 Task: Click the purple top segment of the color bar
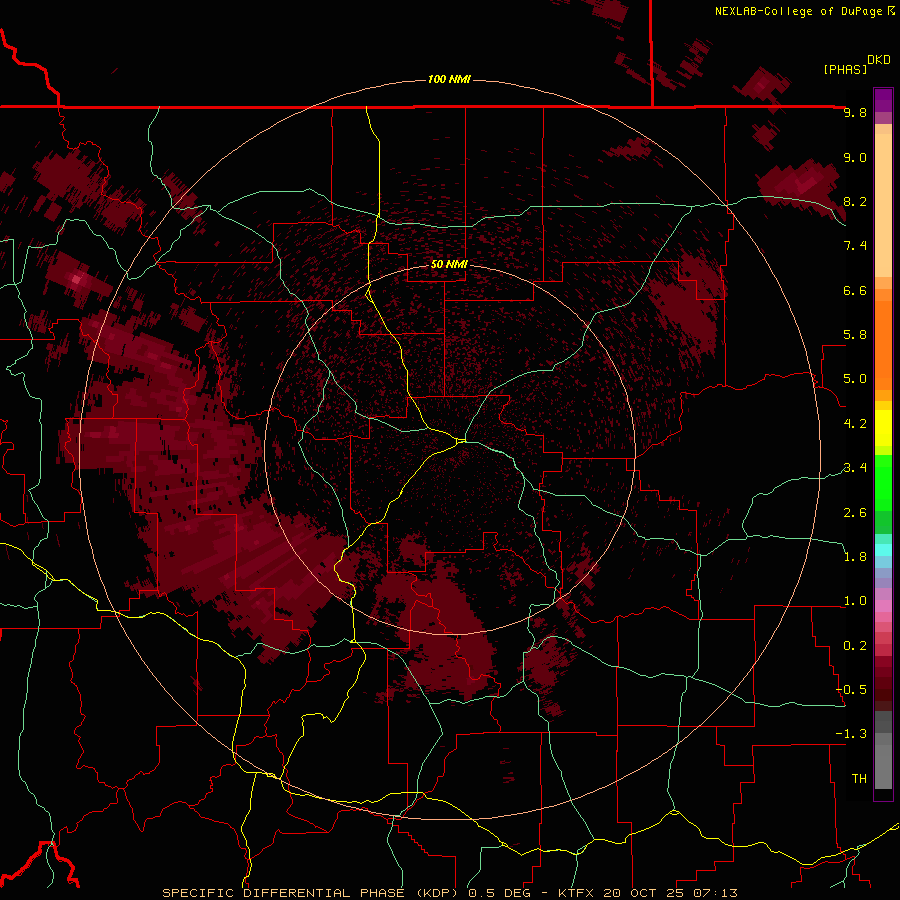(x=883, y=100)
